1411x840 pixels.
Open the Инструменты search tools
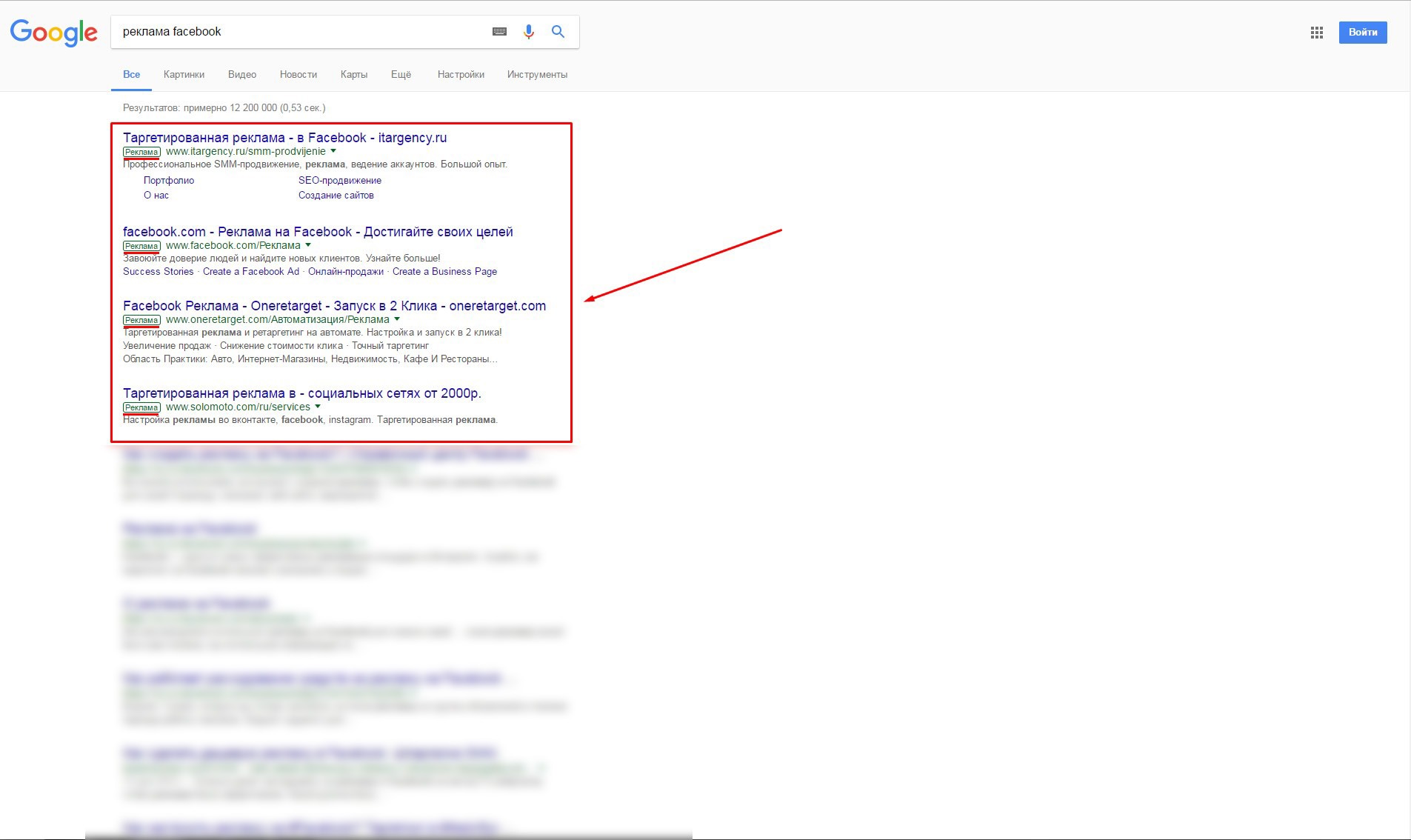(x=537, y=75)
